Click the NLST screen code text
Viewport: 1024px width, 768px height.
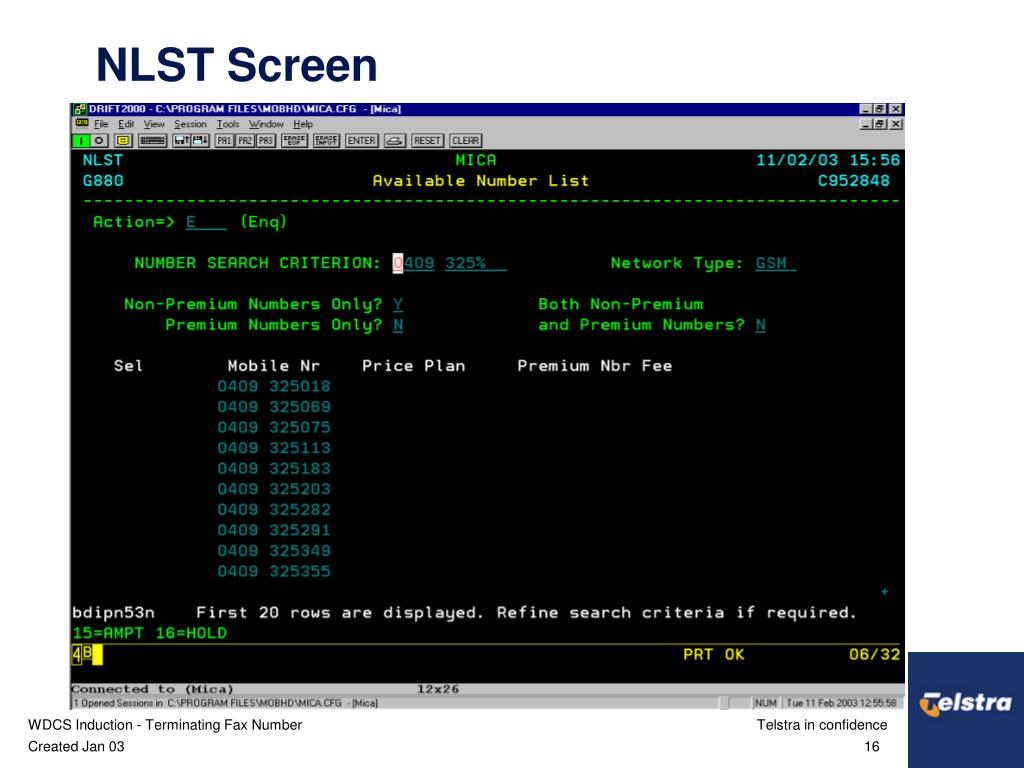pyautogui.click(x=103, y=160)
